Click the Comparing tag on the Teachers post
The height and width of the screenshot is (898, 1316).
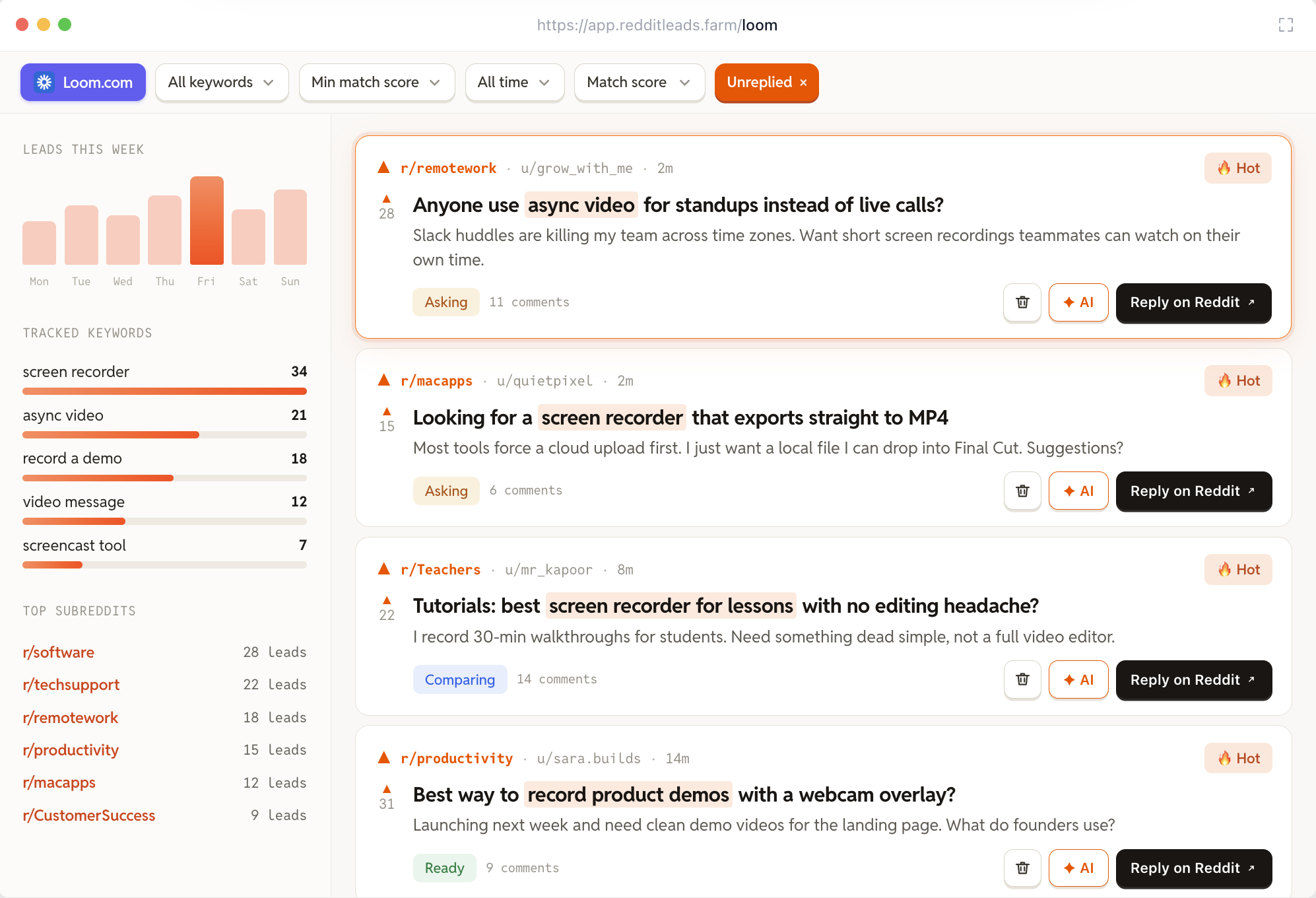click(x=460, y=679)
